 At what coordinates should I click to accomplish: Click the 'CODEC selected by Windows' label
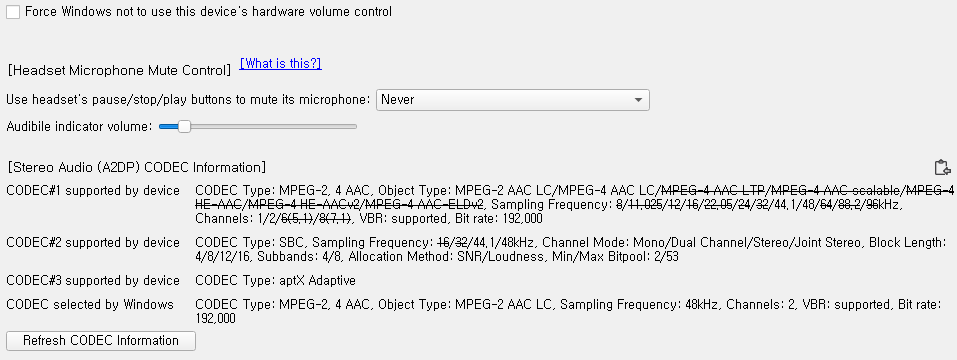click(90, 304)
